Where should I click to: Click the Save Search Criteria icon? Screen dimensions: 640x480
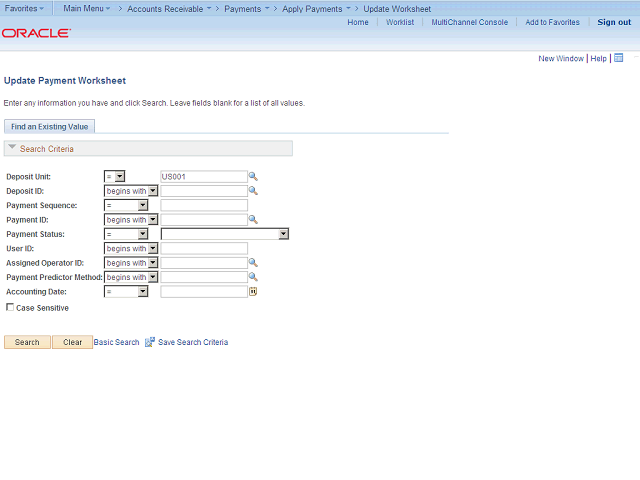coord(150,342)
